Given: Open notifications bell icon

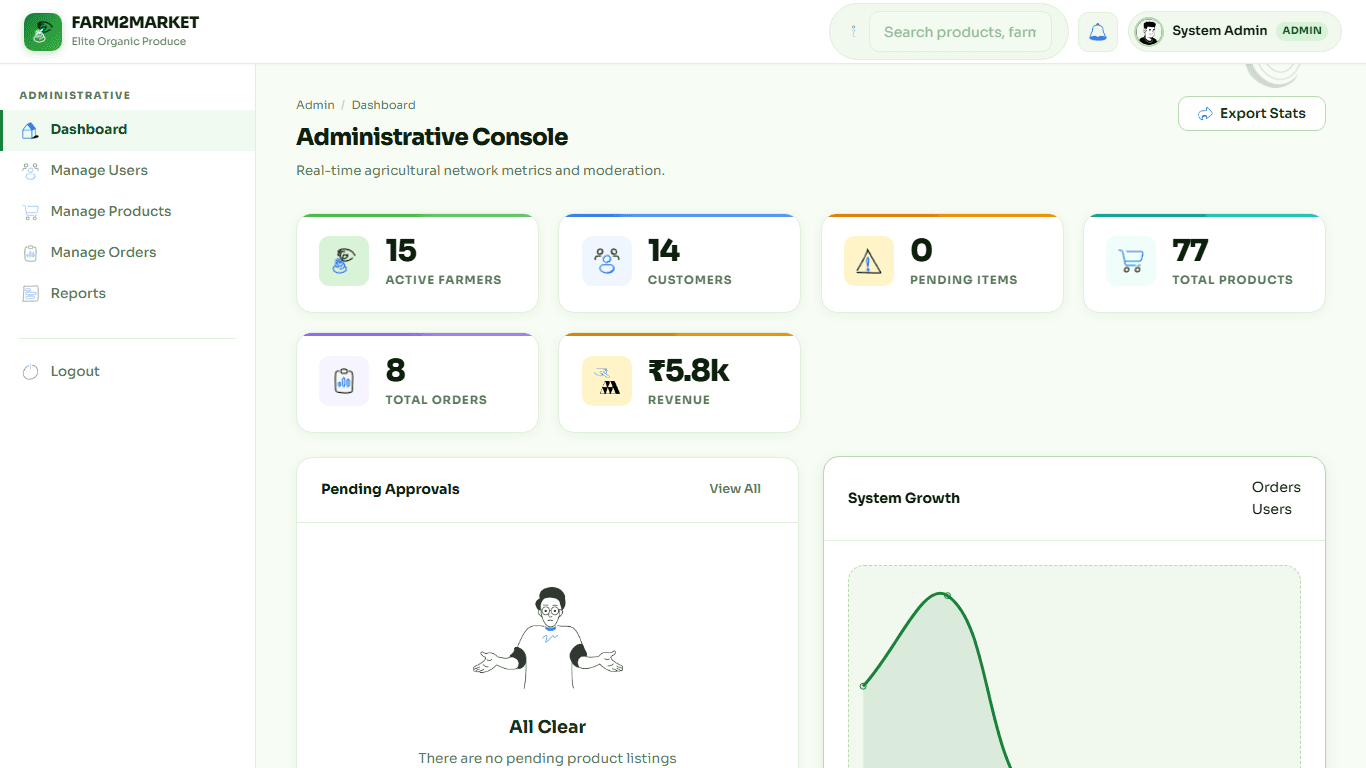Looking at the screenshot, I should [x=1098, y=32].
